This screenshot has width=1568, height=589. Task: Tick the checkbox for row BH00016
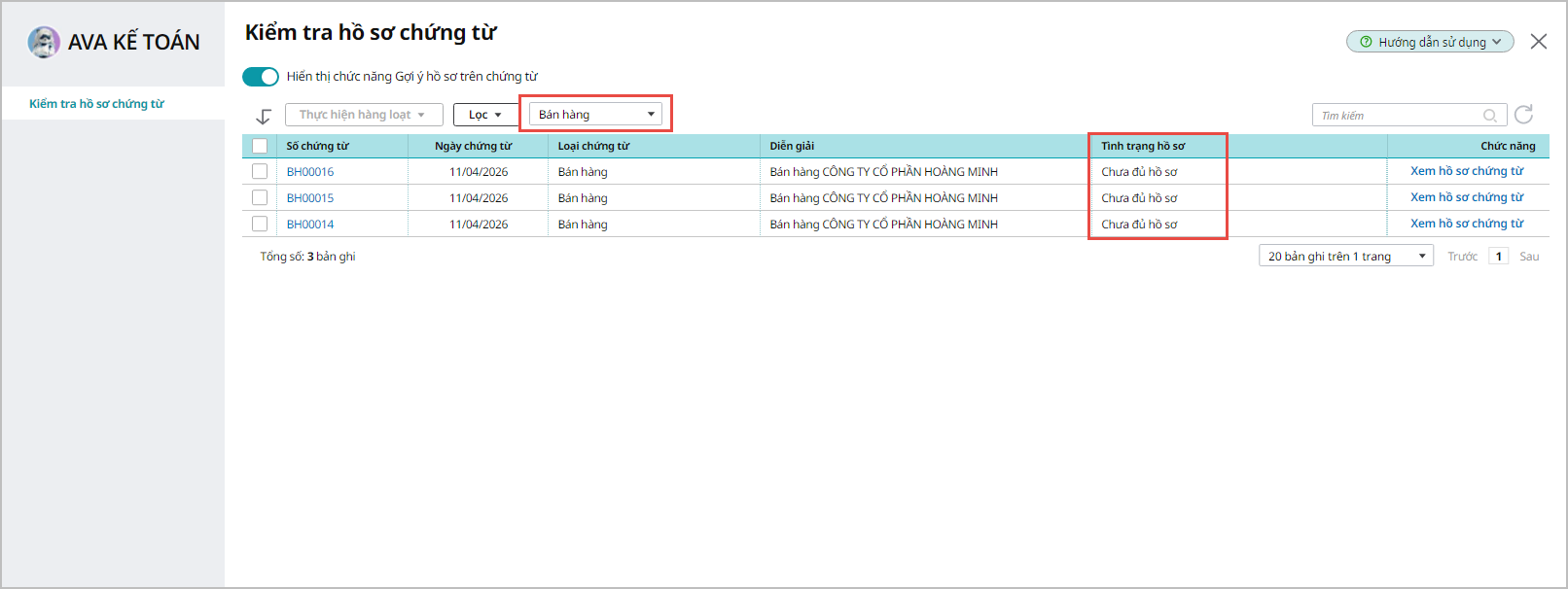(x=260, y=171)
